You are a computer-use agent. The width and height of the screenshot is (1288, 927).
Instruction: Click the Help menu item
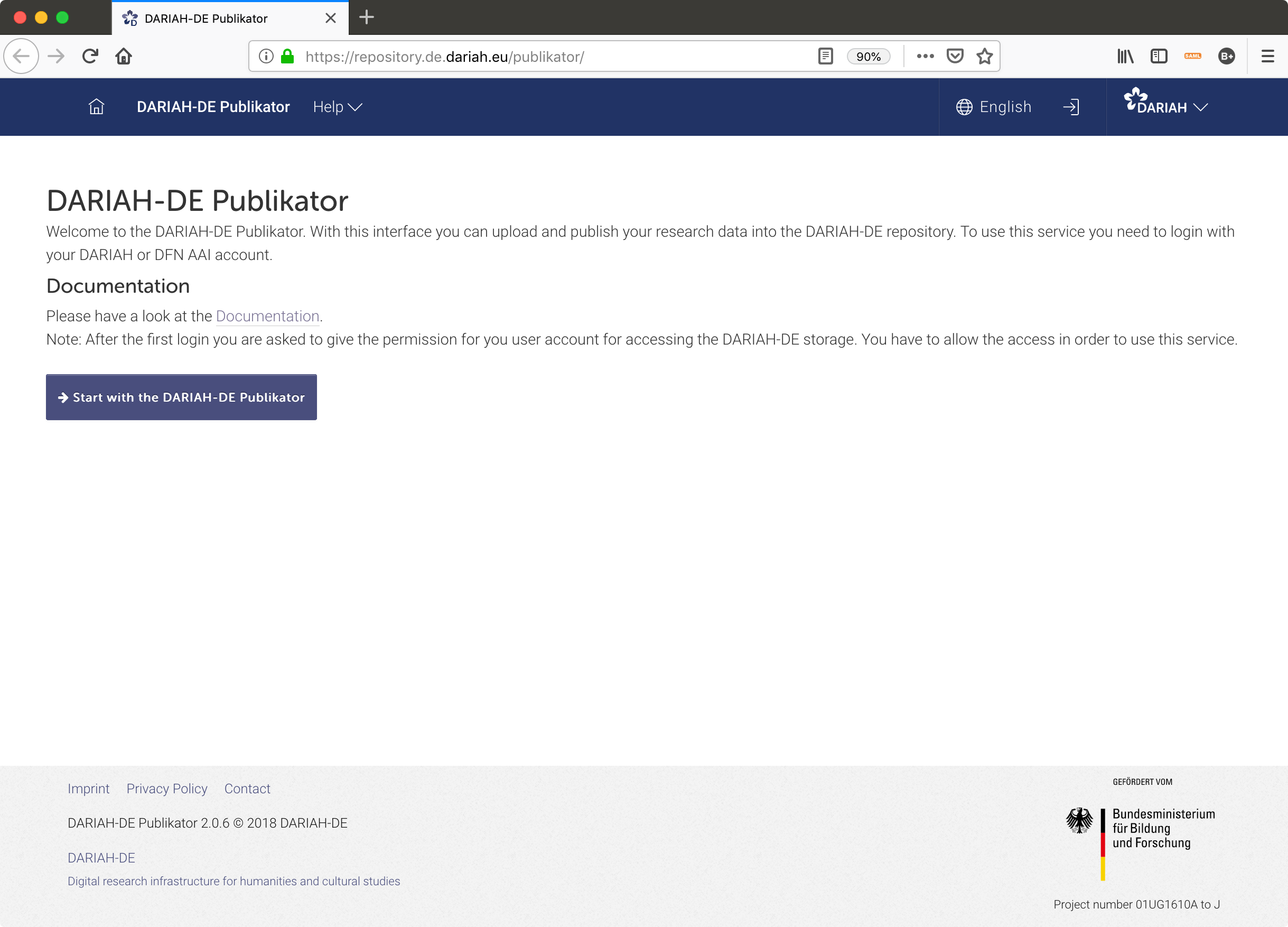[x=337, y=107]
